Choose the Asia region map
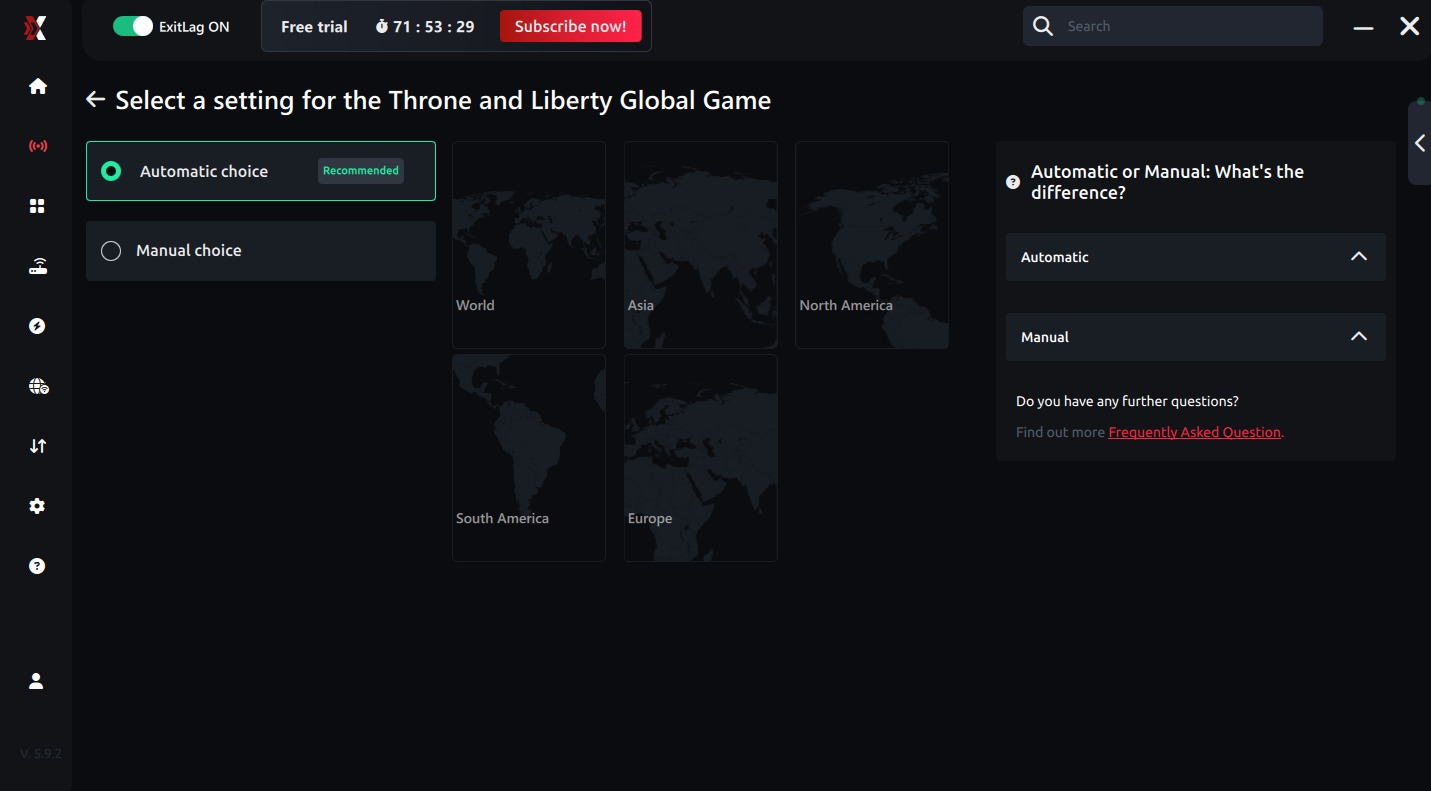The height and width of the screenshot is (791, 1431). coord(701,245)
